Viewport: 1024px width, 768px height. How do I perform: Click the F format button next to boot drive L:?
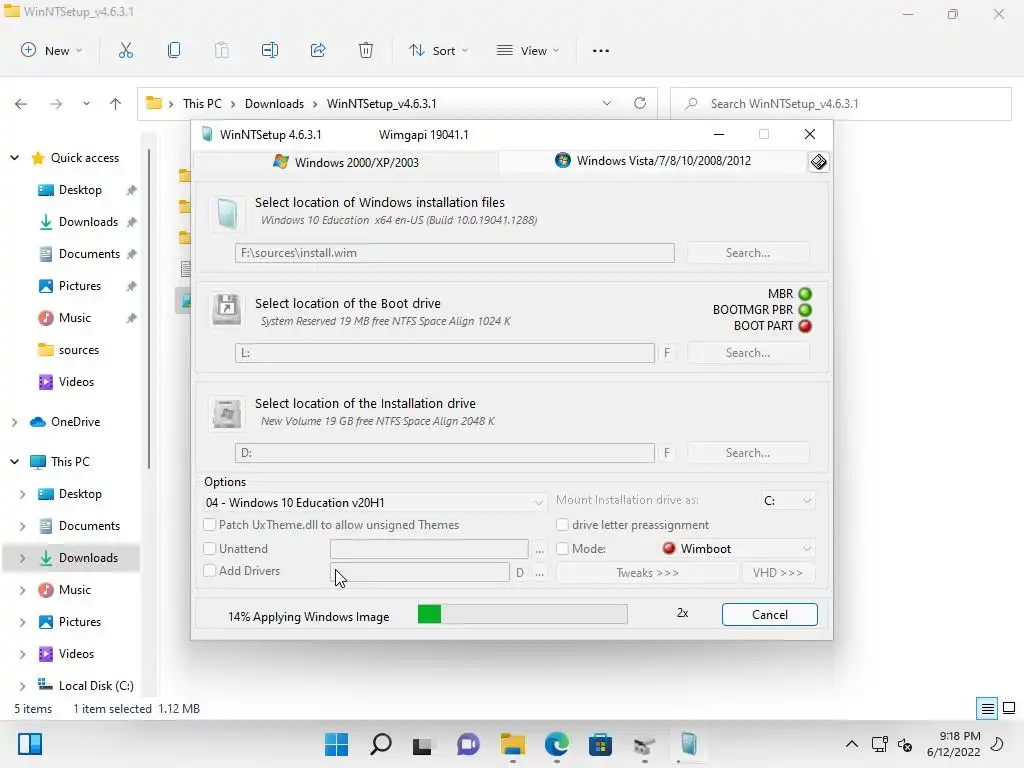pyautogui.click(x=667, y=353)
